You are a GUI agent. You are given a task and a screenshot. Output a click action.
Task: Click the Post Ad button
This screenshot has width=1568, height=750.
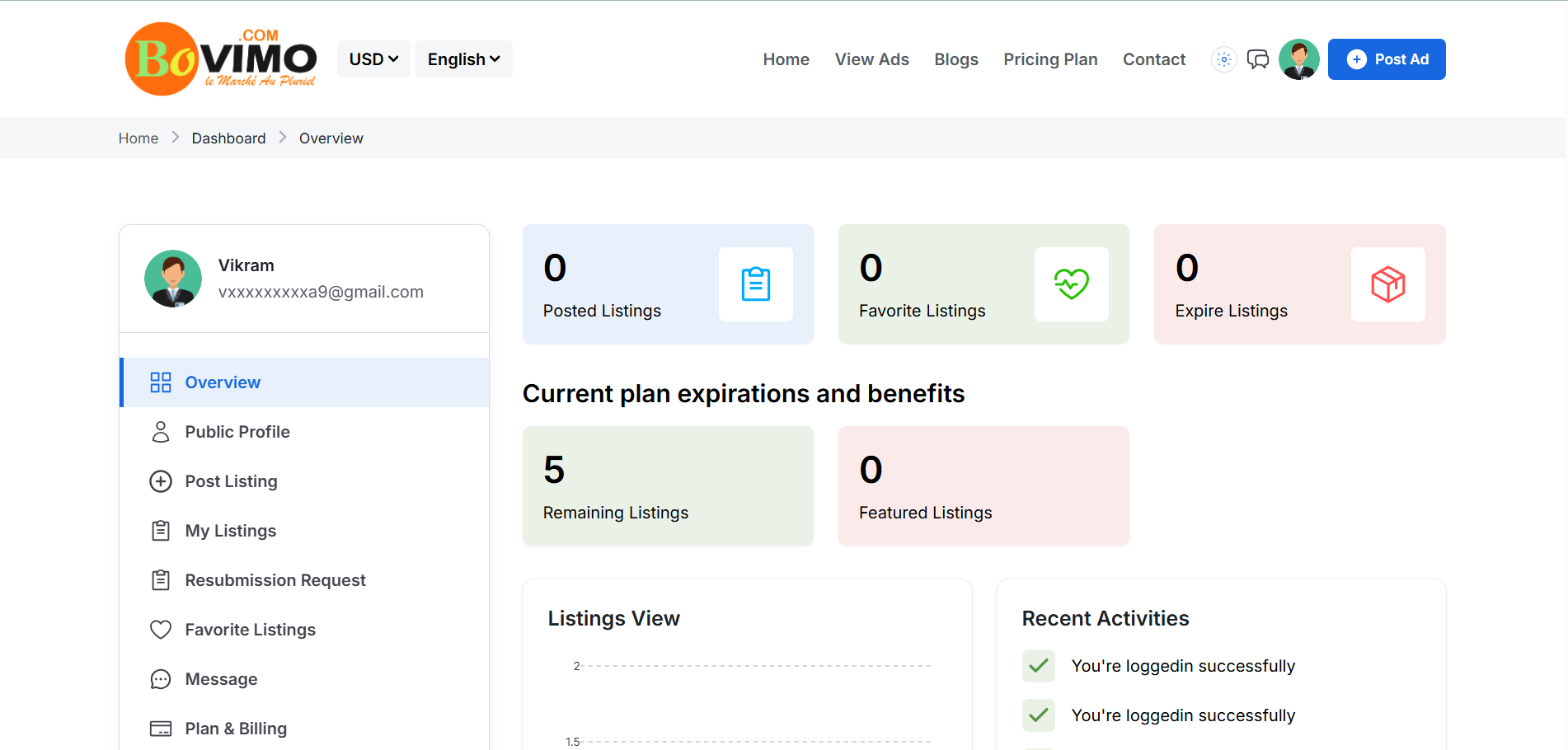click(x=1387, y=59)
